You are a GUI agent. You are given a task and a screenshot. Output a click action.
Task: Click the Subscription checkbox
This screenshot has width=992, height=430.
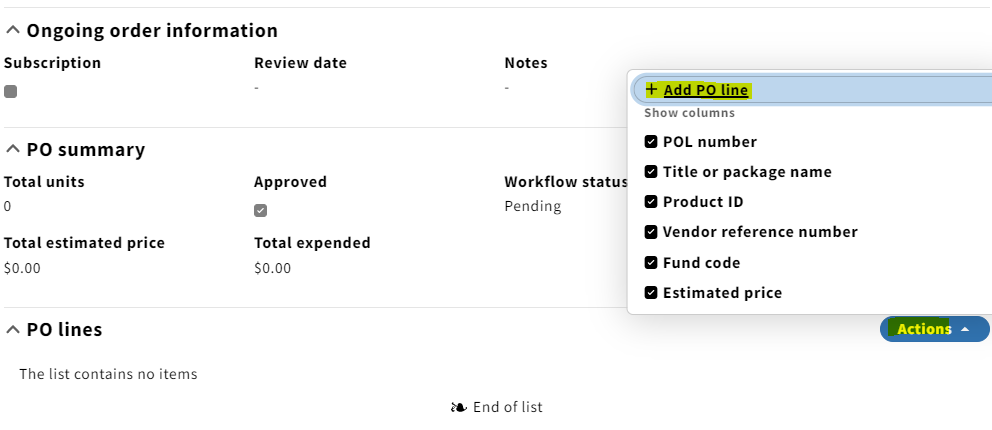10,92
